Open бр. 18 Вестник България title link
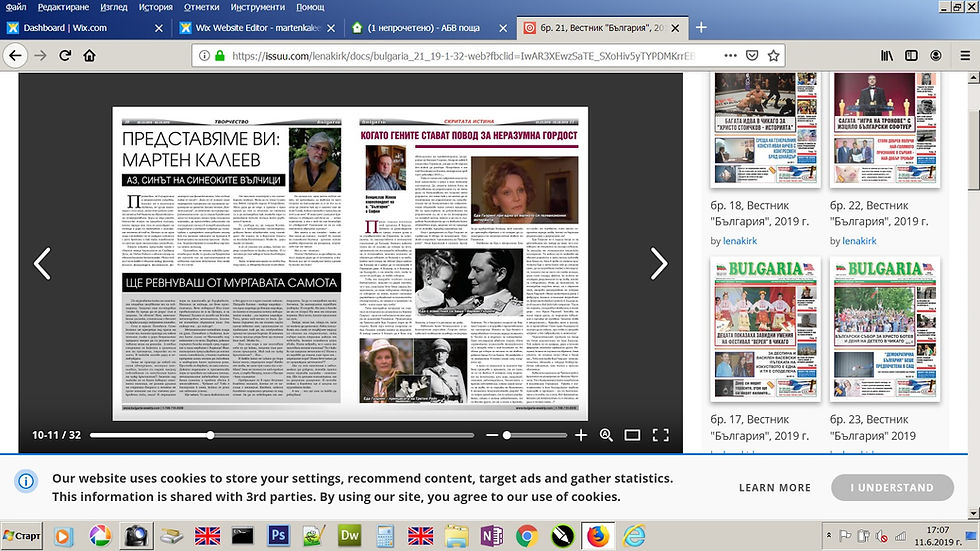Screen dimensions: 980x551 759,213
